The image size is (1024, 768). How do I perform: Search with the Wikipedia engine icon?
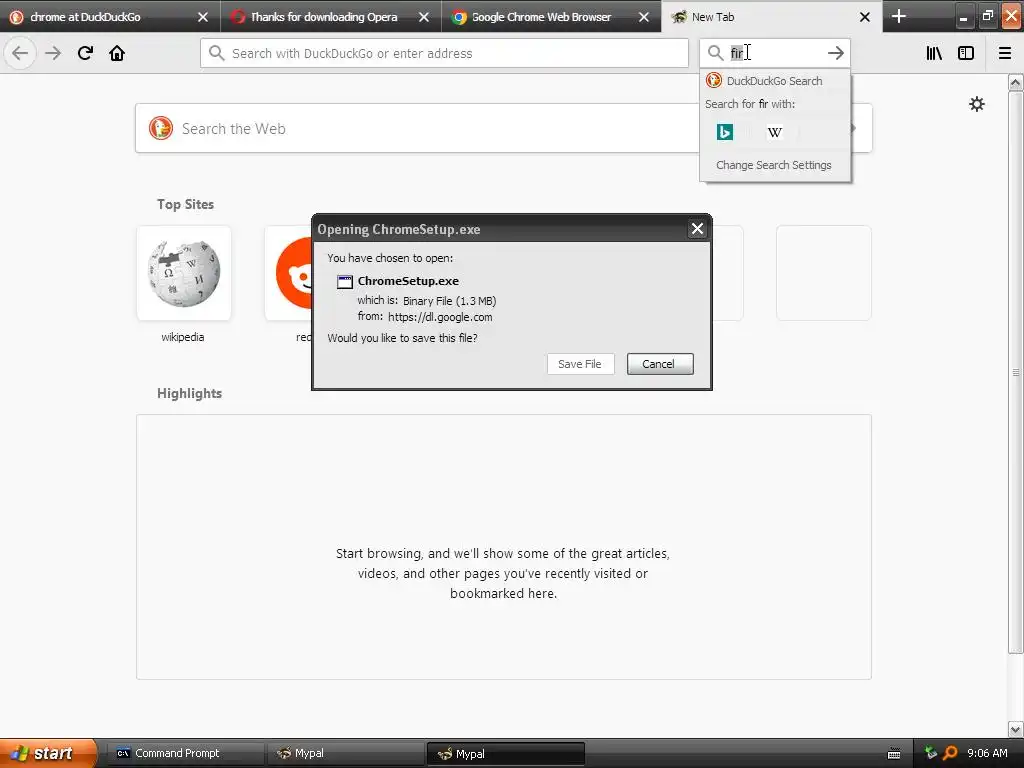[x=775, y=132]
